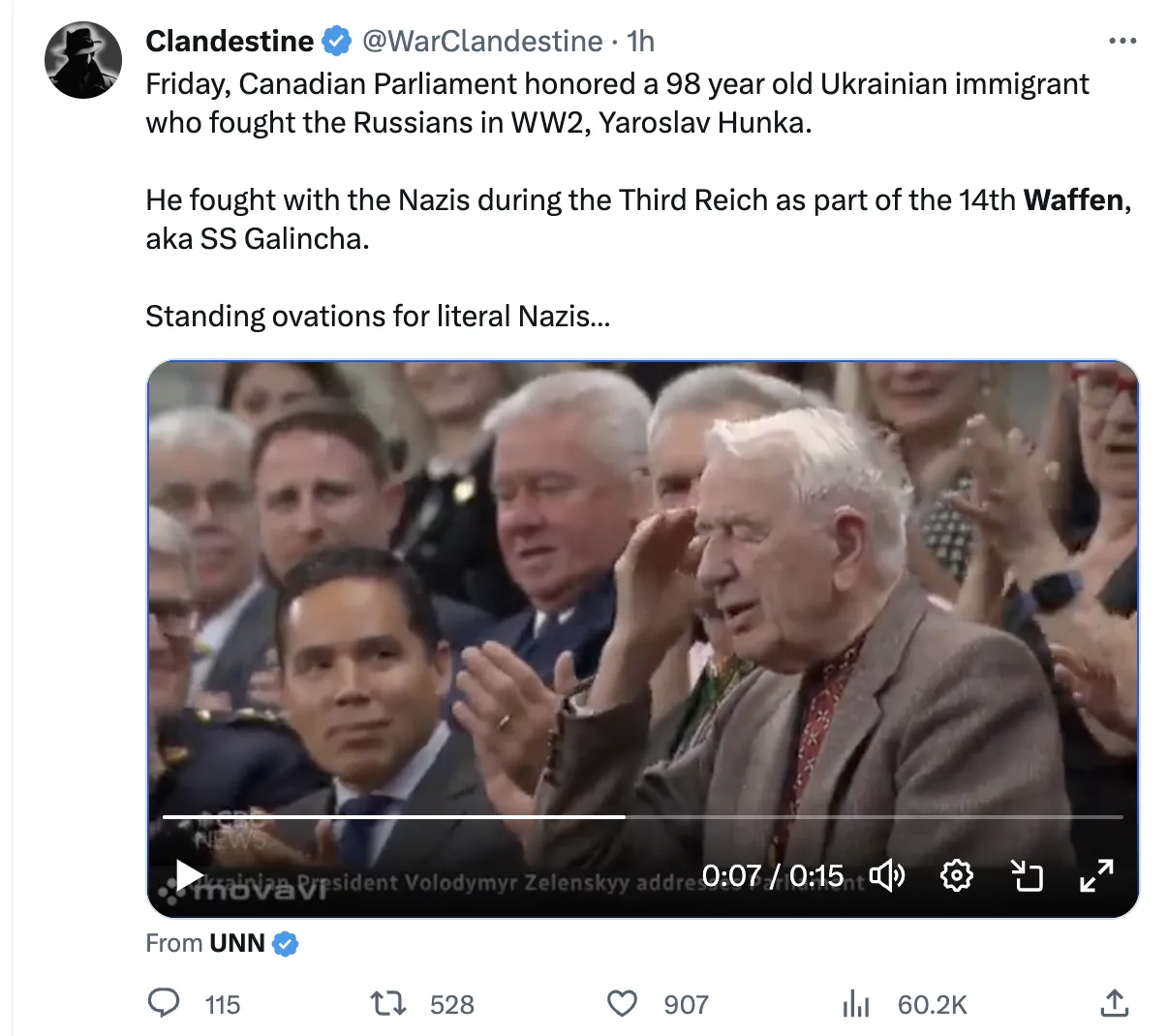This screenshot has height=1036, width=1168.
Task: Click the verified badge next to Clandestine
Action: pos(337,41)
